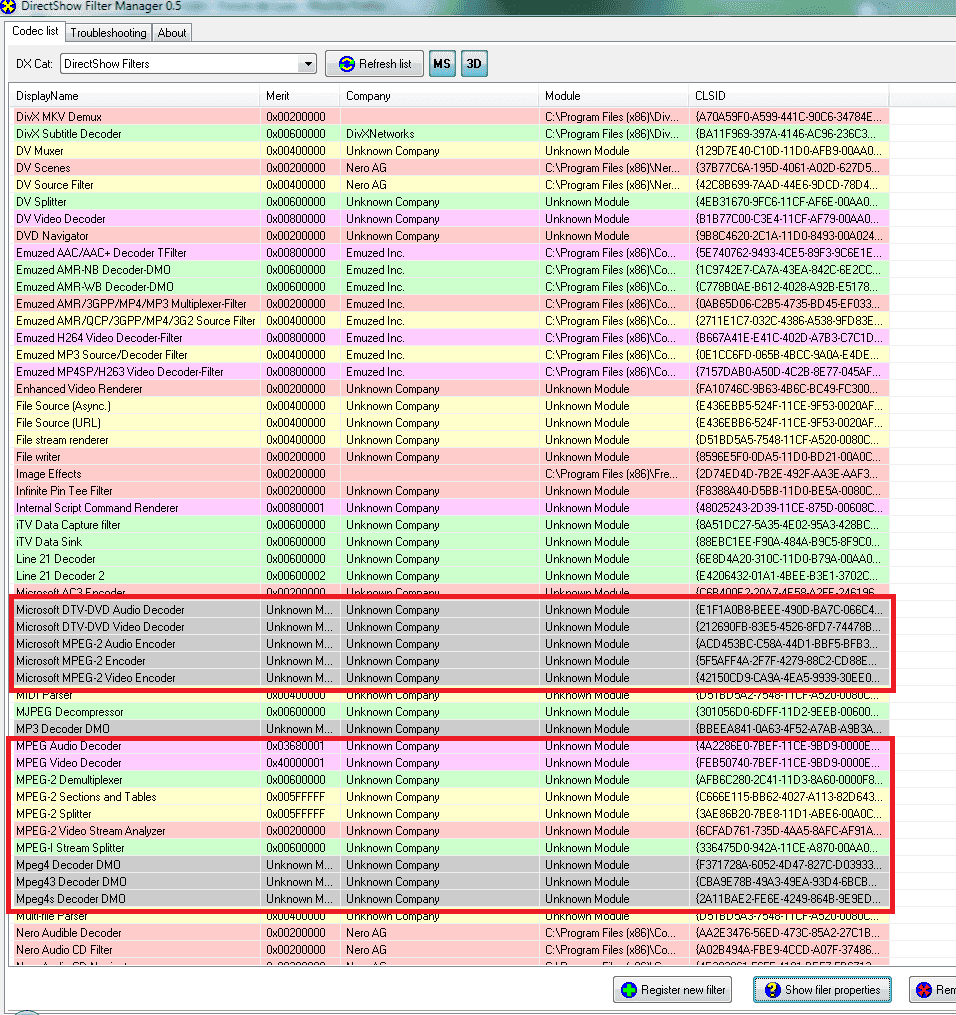Toggle the 3D filters button
This screenshot has height=1015, width=956.
click(474, 63)
